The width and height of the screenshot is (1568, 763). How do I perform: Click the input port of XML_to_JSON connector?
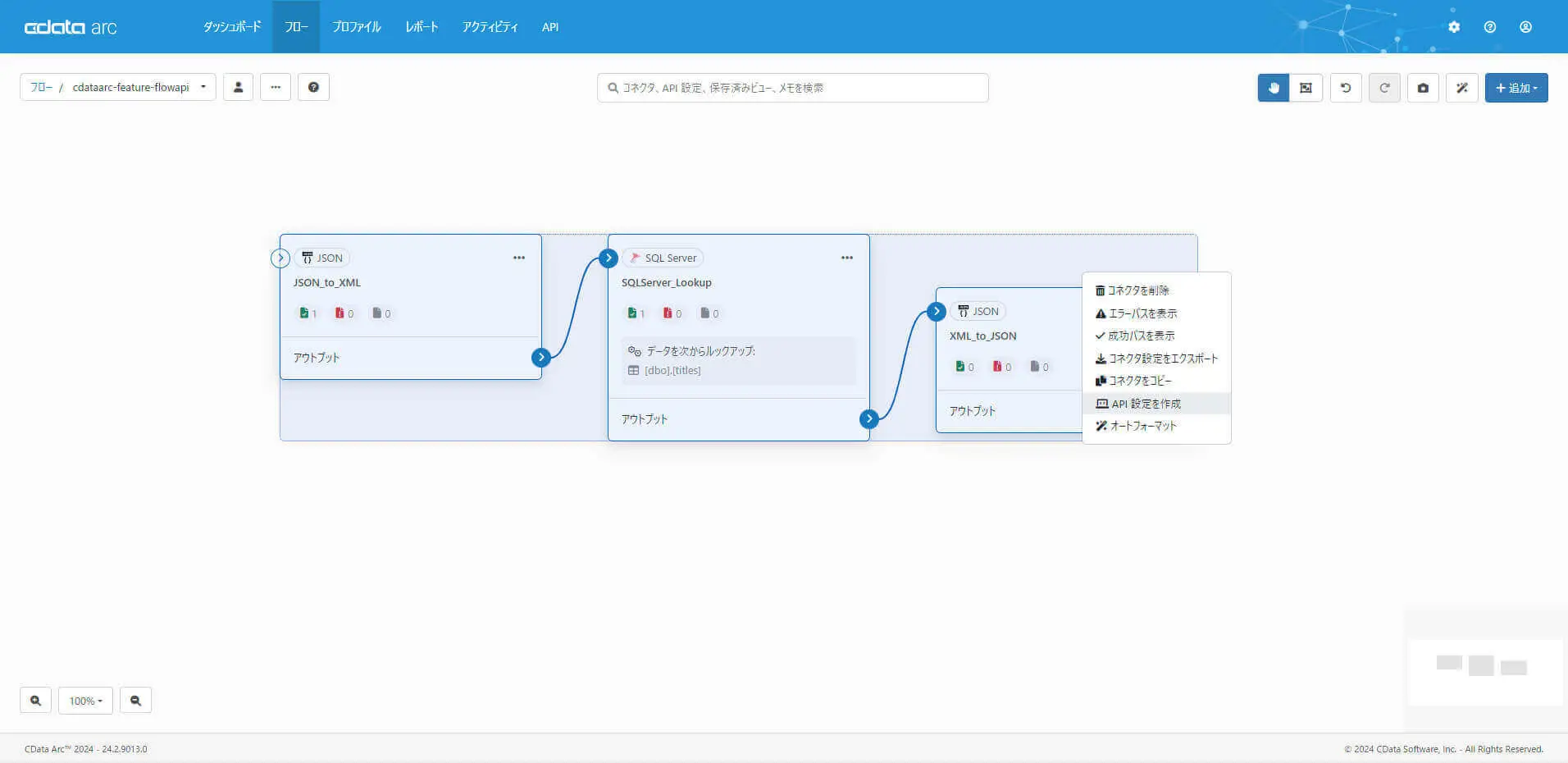point(937,312)
